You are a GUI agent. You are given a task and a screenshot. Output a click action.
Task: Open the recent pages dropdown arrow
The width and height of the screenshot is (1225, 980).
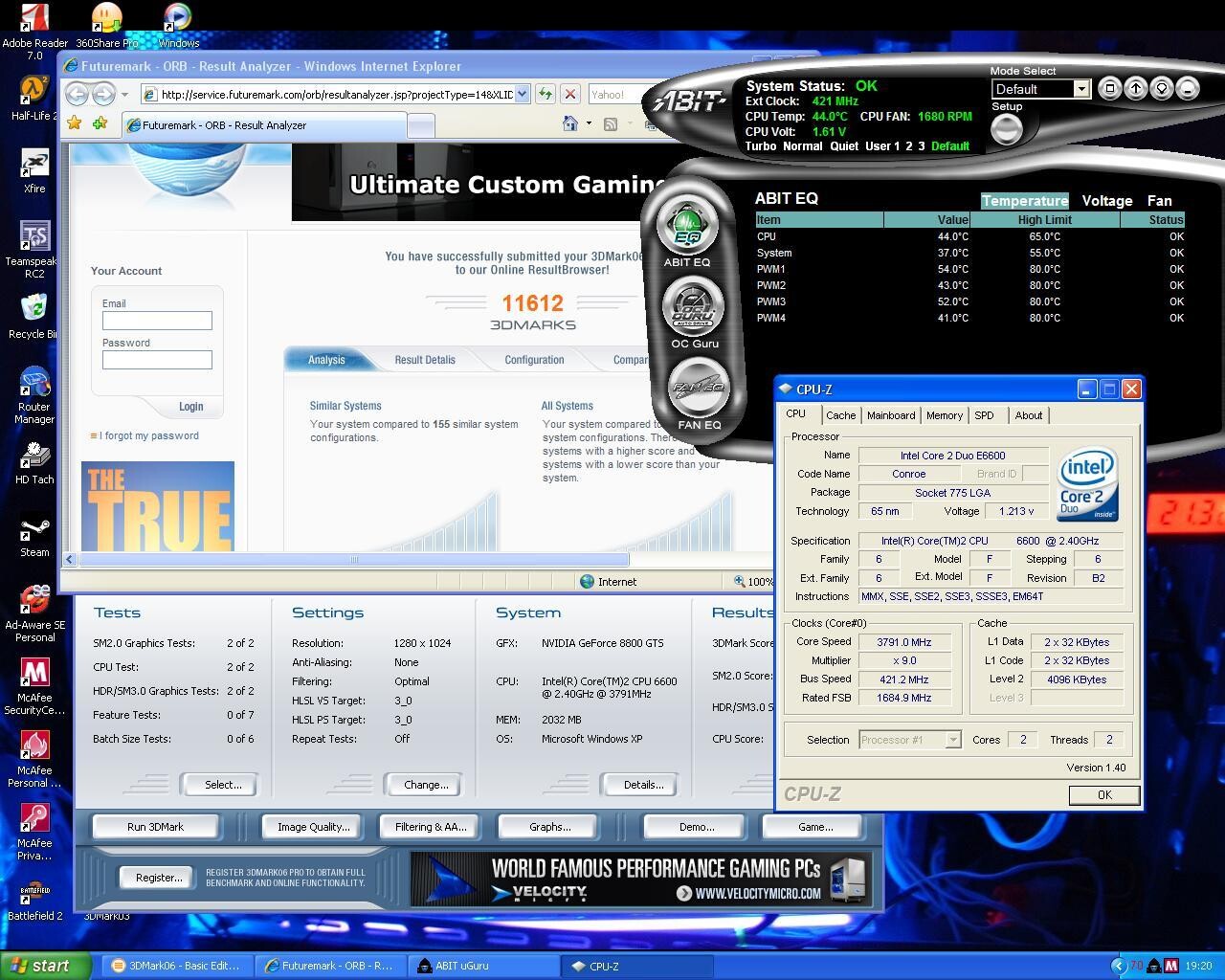124,95
